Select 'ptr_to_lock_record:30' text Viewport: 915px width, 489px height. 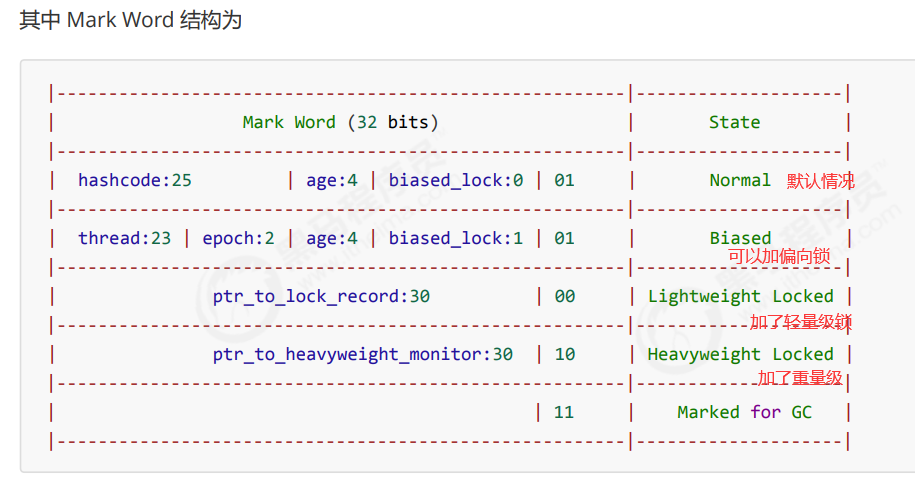pos(321,296)
